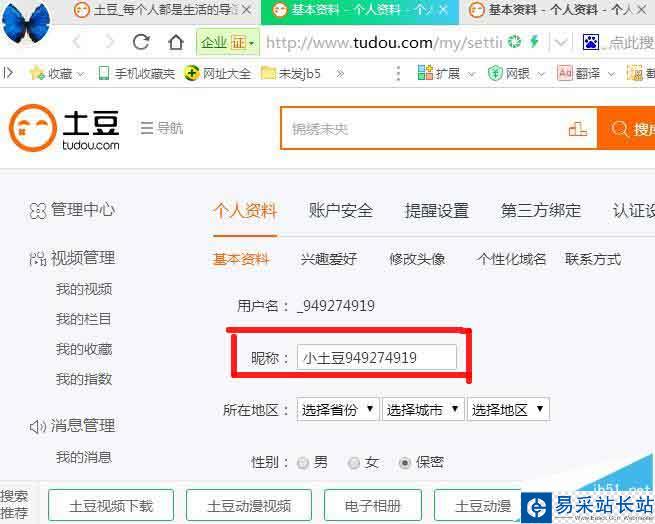Open the 基本资料 sub-tab

point(241,259)
